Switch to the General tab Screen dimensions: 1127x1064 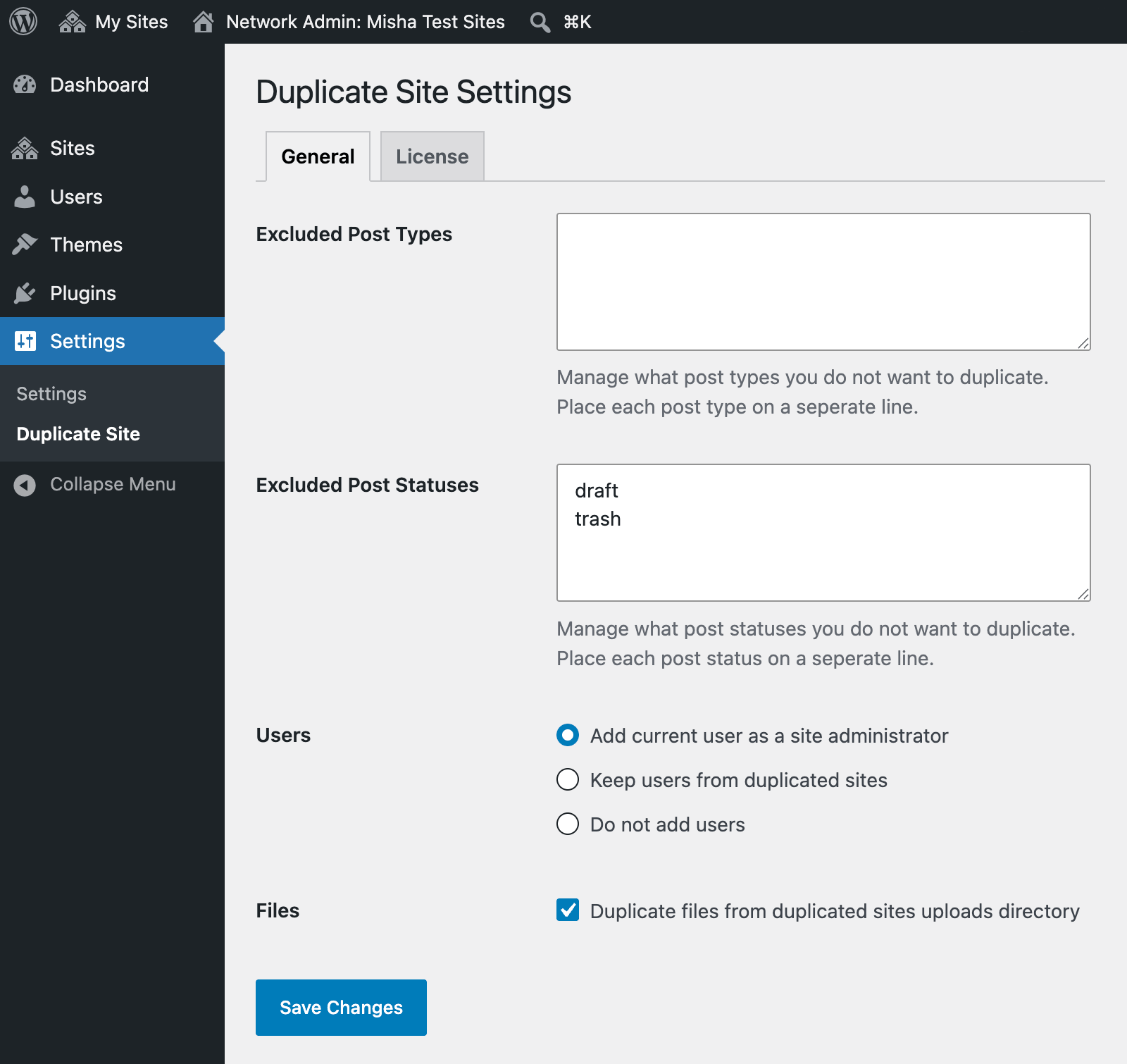tap(318, 156)
